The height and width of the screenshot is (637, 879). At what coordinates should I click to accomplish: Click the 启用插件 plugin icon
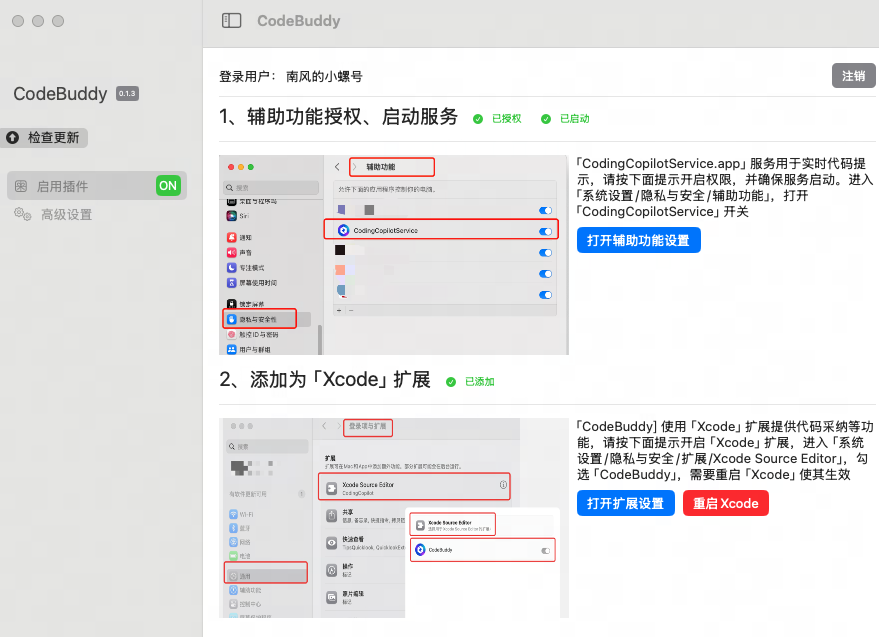tap(21, 186)
